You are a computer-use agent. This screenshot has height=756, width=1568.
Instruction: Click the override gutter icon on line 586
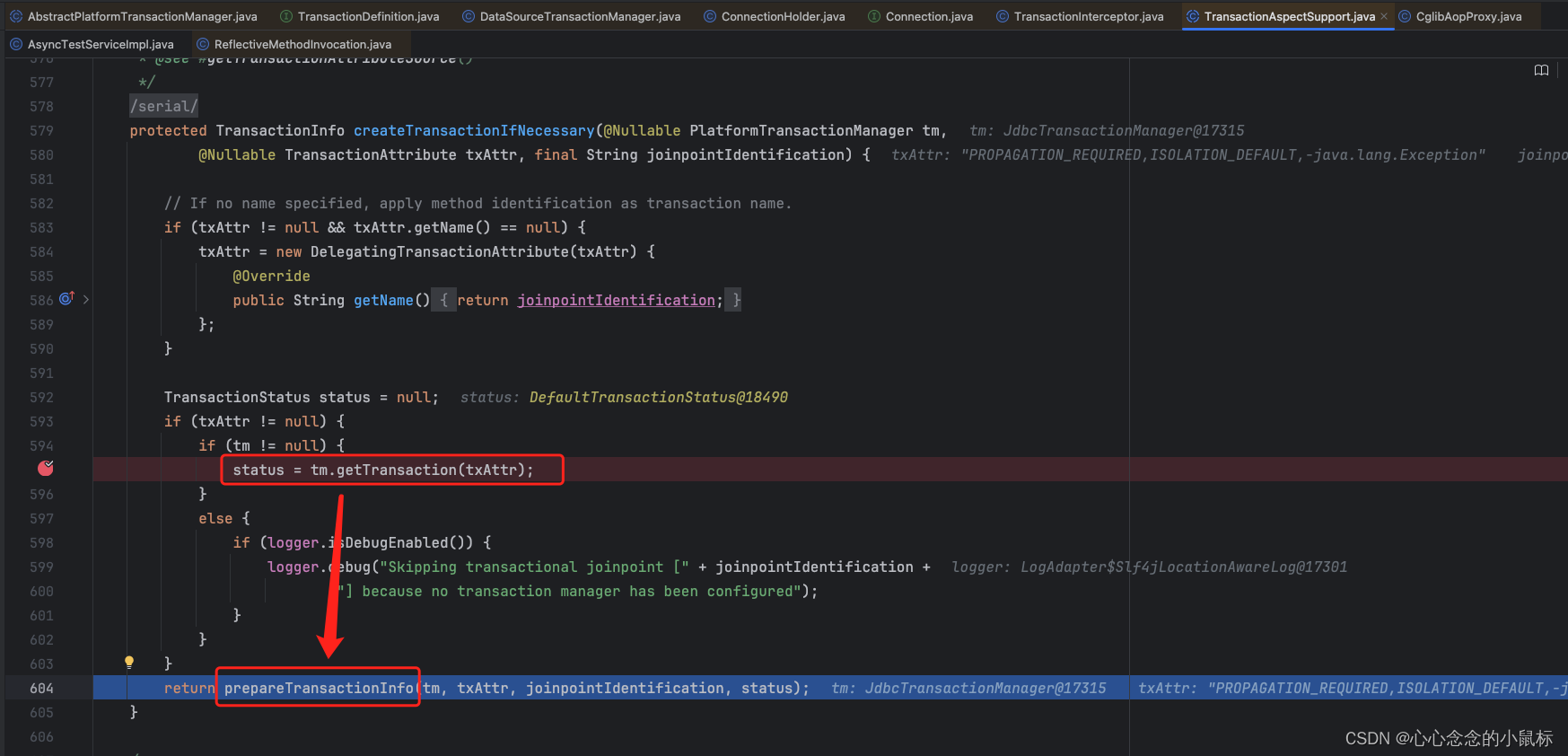[66, 298]
